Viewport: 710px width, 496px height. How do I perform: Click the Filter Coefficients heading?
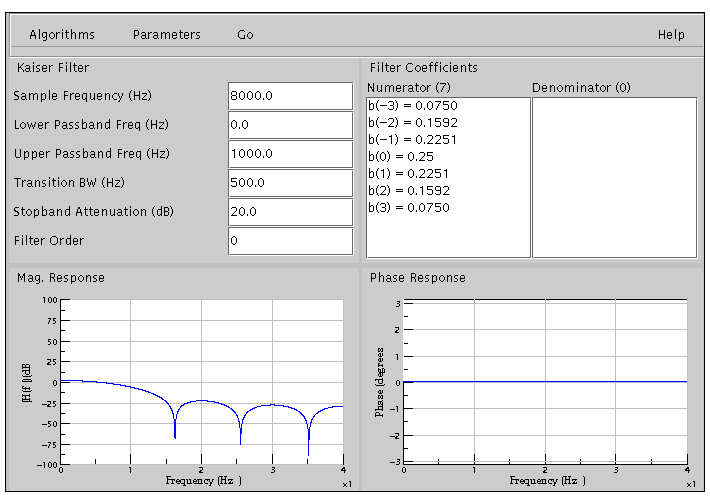coord(423,68)
